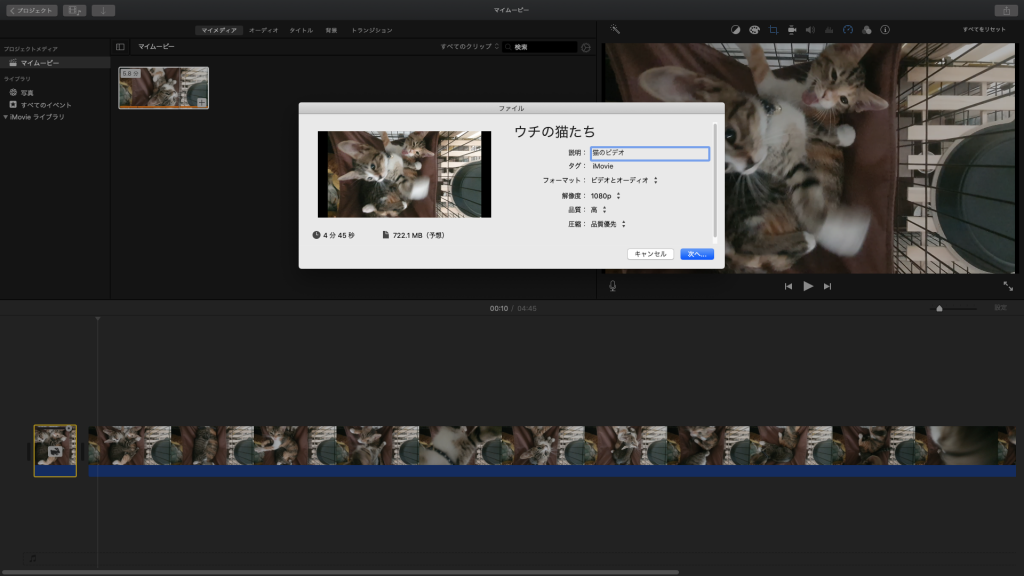The height and width of the screenshot is (576, 1024).
Task: Click the 次へ... button
Action: click(697, 254)
